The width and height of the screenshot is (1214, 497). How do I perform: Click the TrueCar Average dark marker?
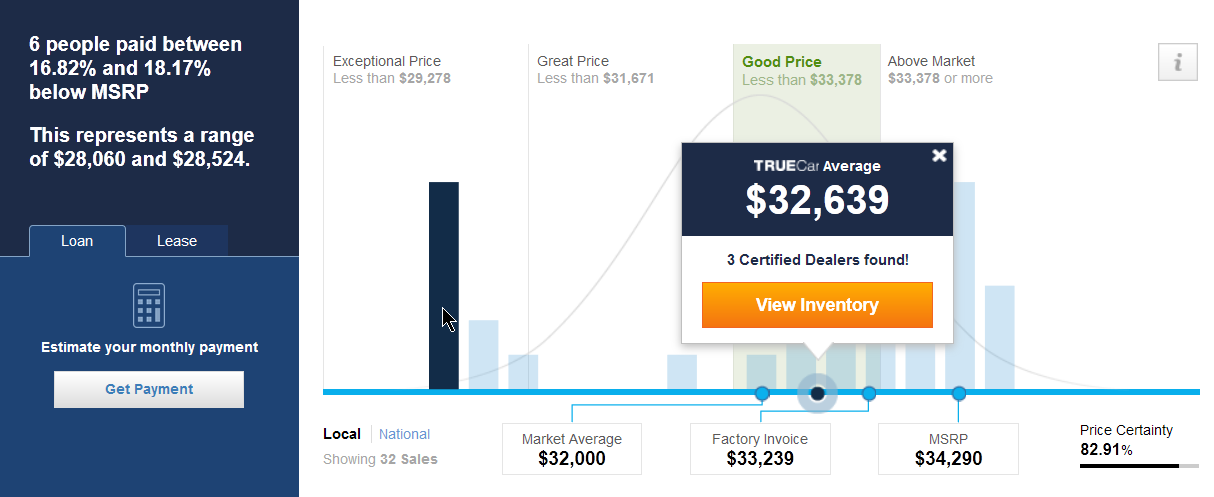point(817,393)
